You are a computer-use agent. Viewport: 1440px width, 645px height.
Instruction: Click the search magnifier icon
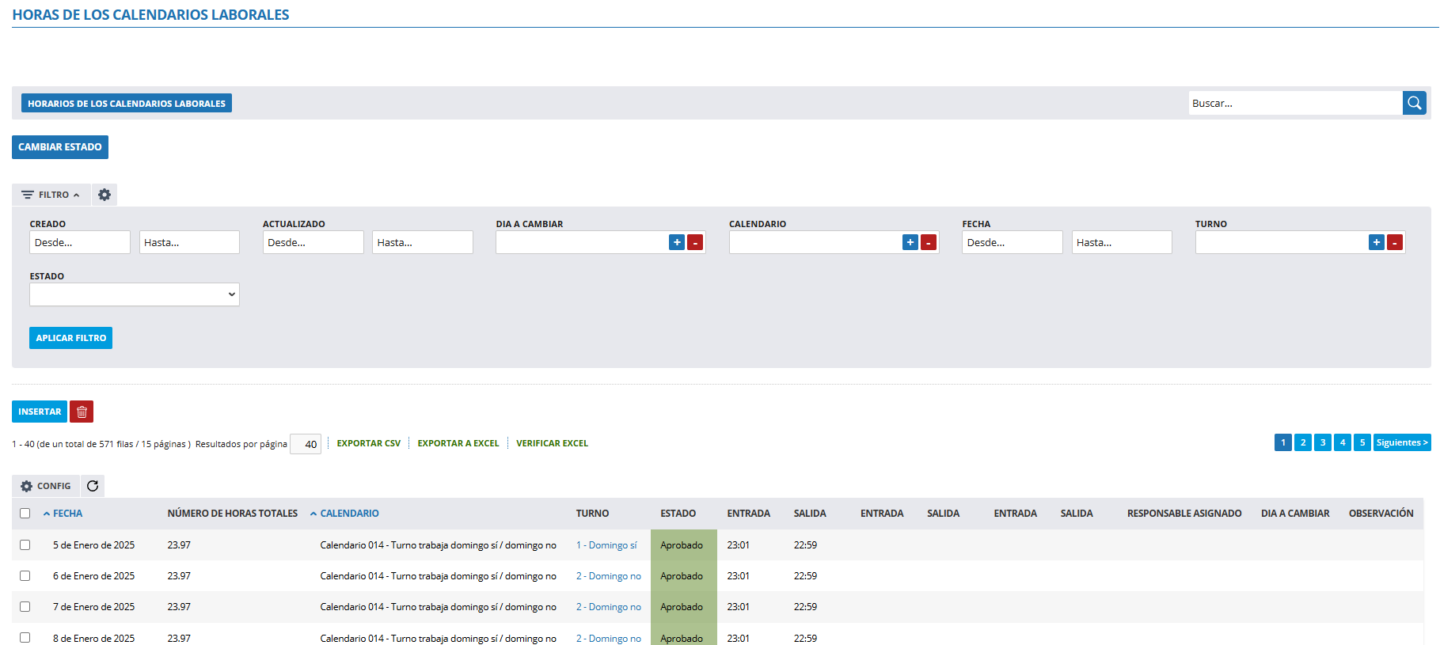click(1414, 103)
